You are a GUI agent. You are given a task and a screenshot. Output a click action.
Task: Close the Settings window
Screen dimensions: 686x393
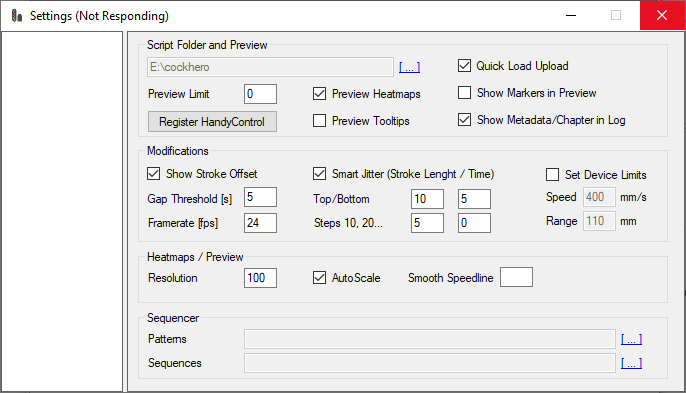click(x=662, y=15)
